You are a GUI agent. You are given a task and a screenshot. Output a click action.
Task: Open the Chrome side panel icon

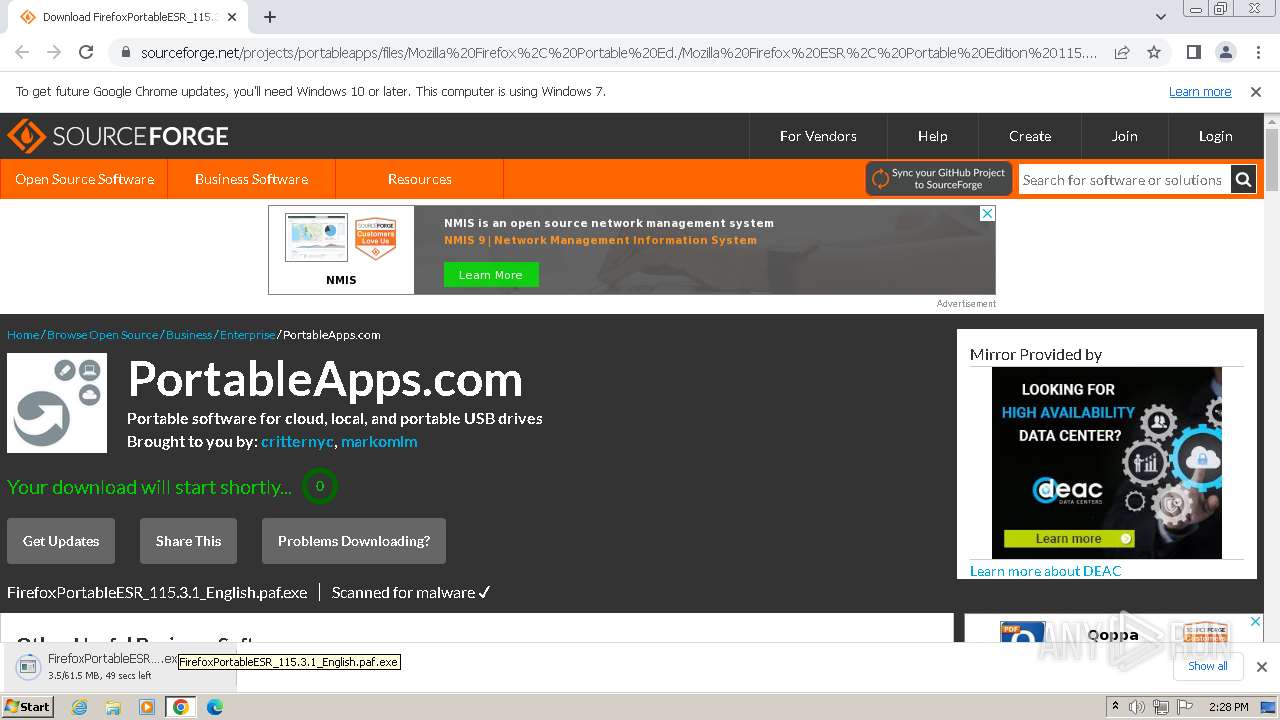point(1193,52)
